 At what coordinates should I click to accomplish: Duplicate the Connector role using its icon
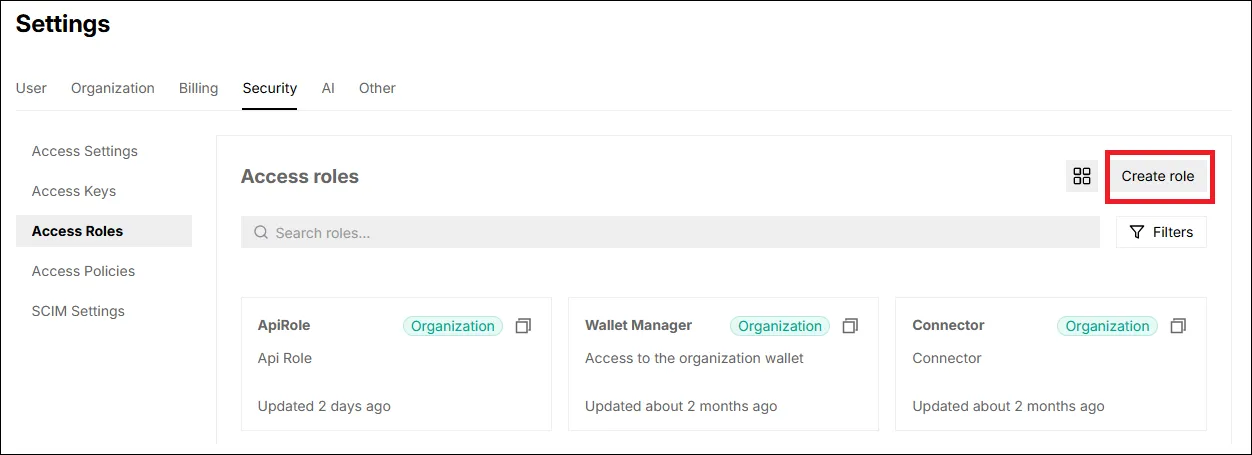(1178, 326)
